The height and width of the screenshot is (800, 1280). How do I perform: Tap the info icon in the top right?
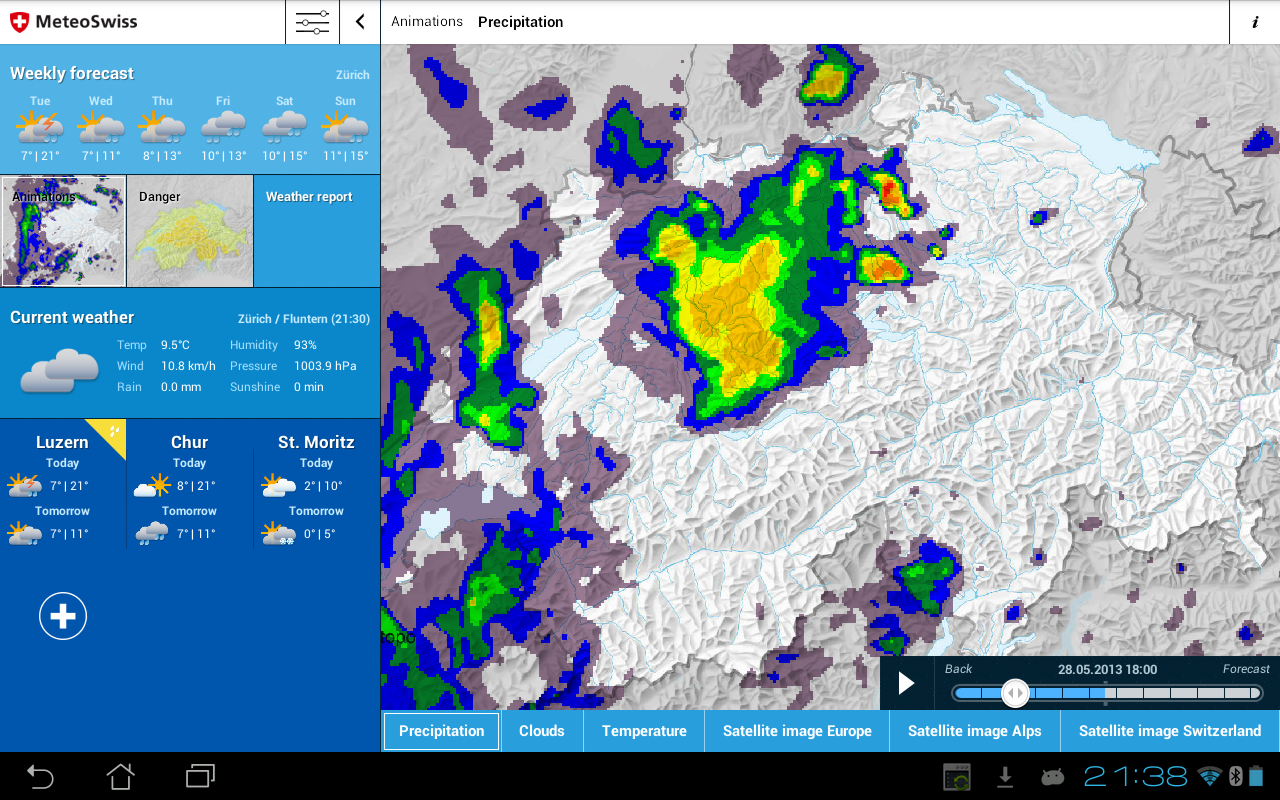(1254, 21)
